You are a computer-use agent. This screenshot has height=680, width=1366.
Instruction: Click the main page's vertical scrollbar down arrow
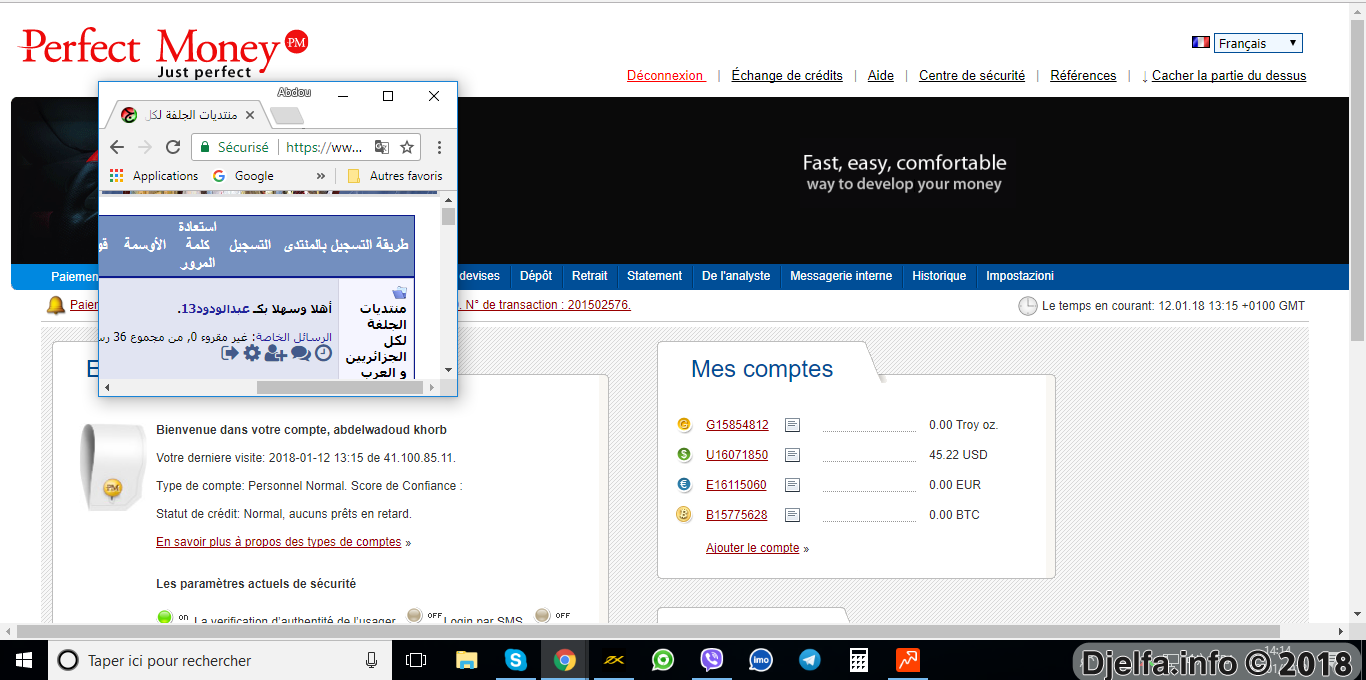pyautogui.click(x=1357, y=616)
